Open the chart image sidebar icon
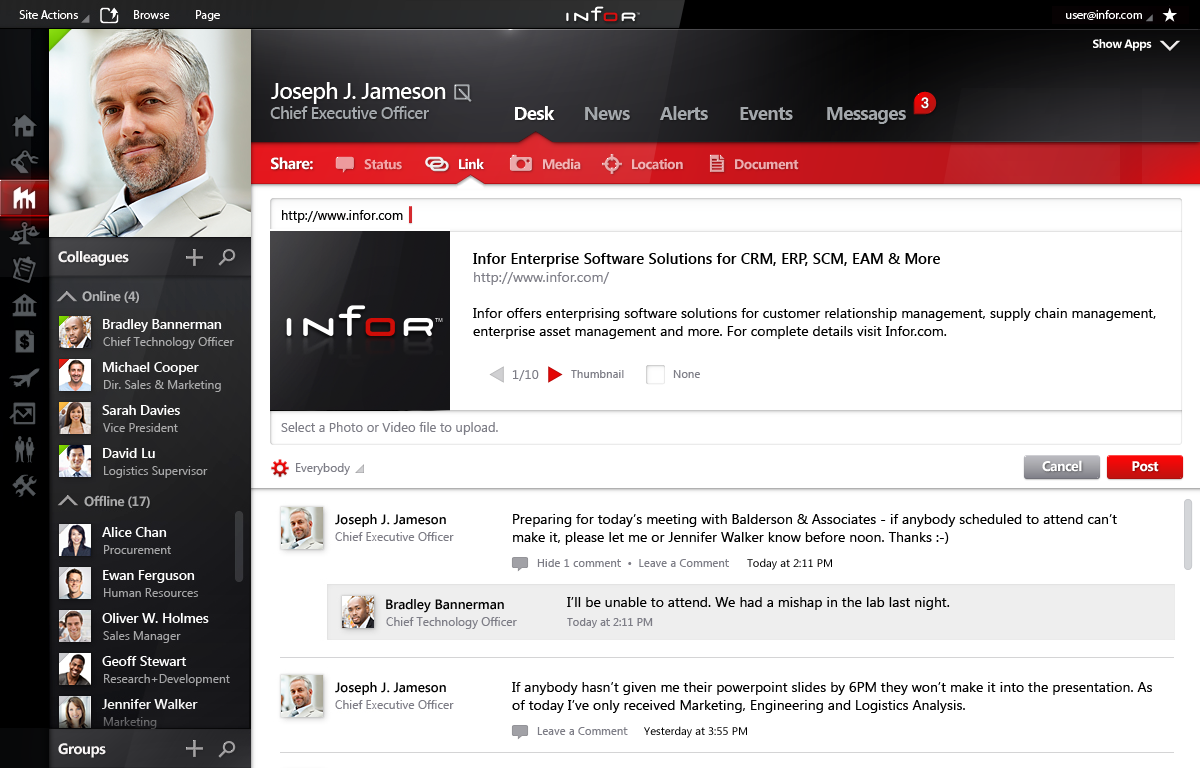1200x768 pixels. tap(24, 413)
